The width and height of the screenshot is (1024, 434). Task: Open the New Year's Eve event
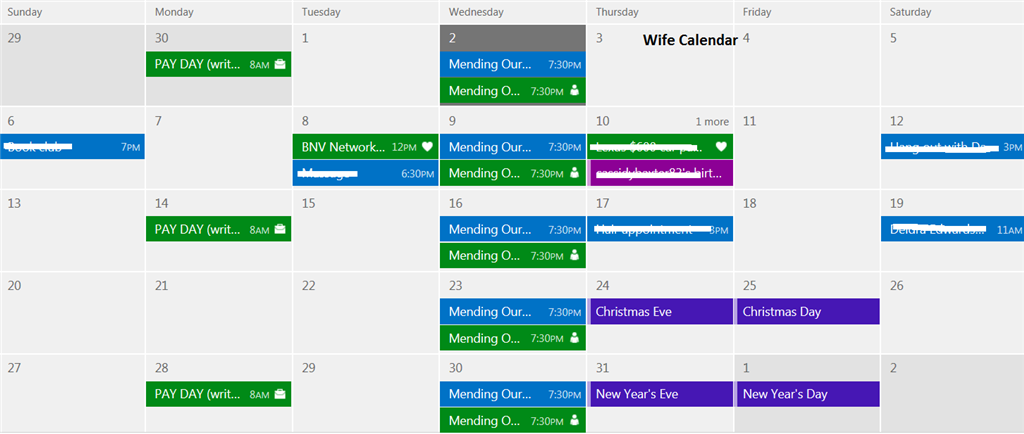[660, 394]
